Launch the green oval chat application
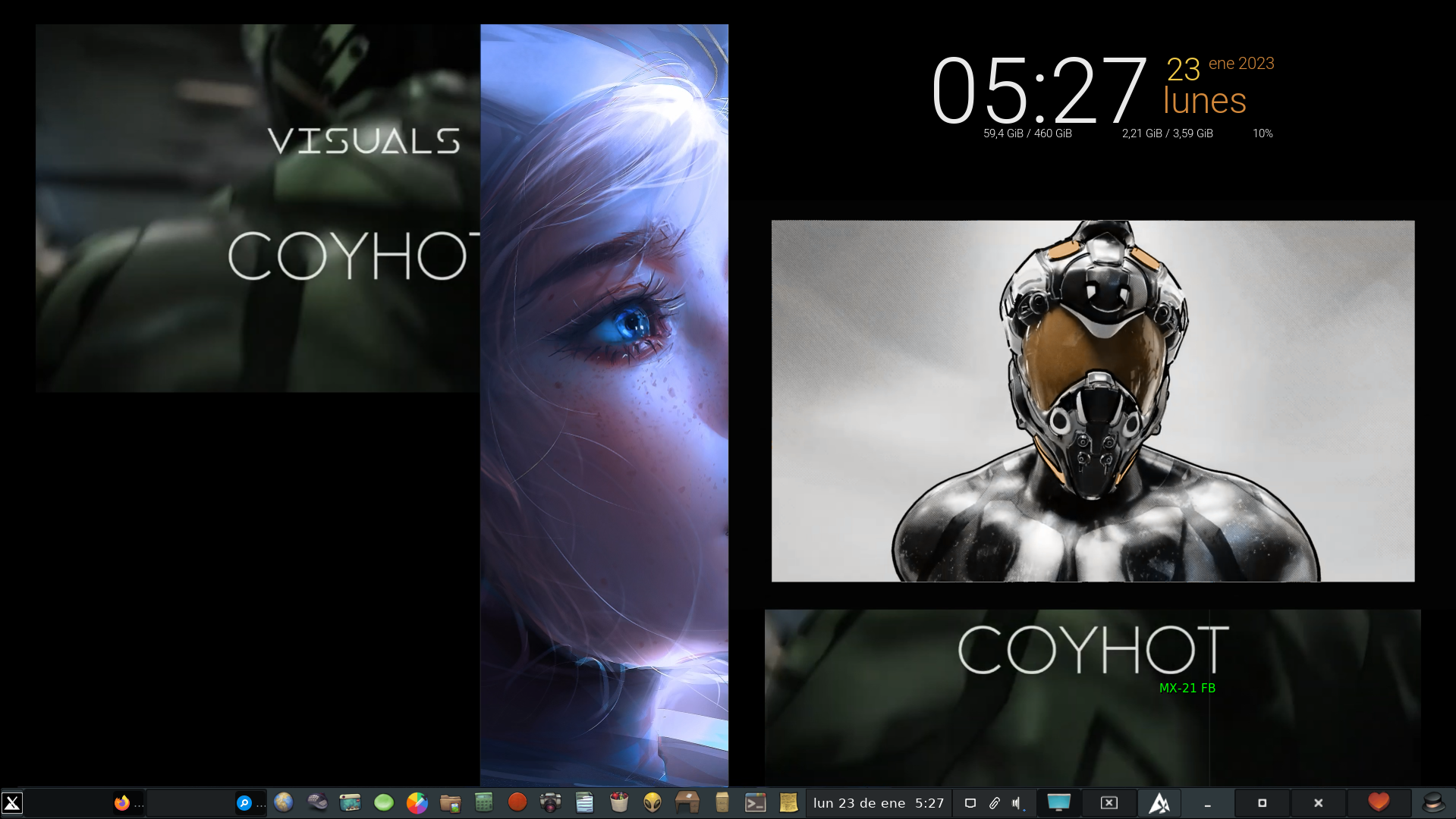Viewport: 1456px width, 819px height. pos(384,802)
